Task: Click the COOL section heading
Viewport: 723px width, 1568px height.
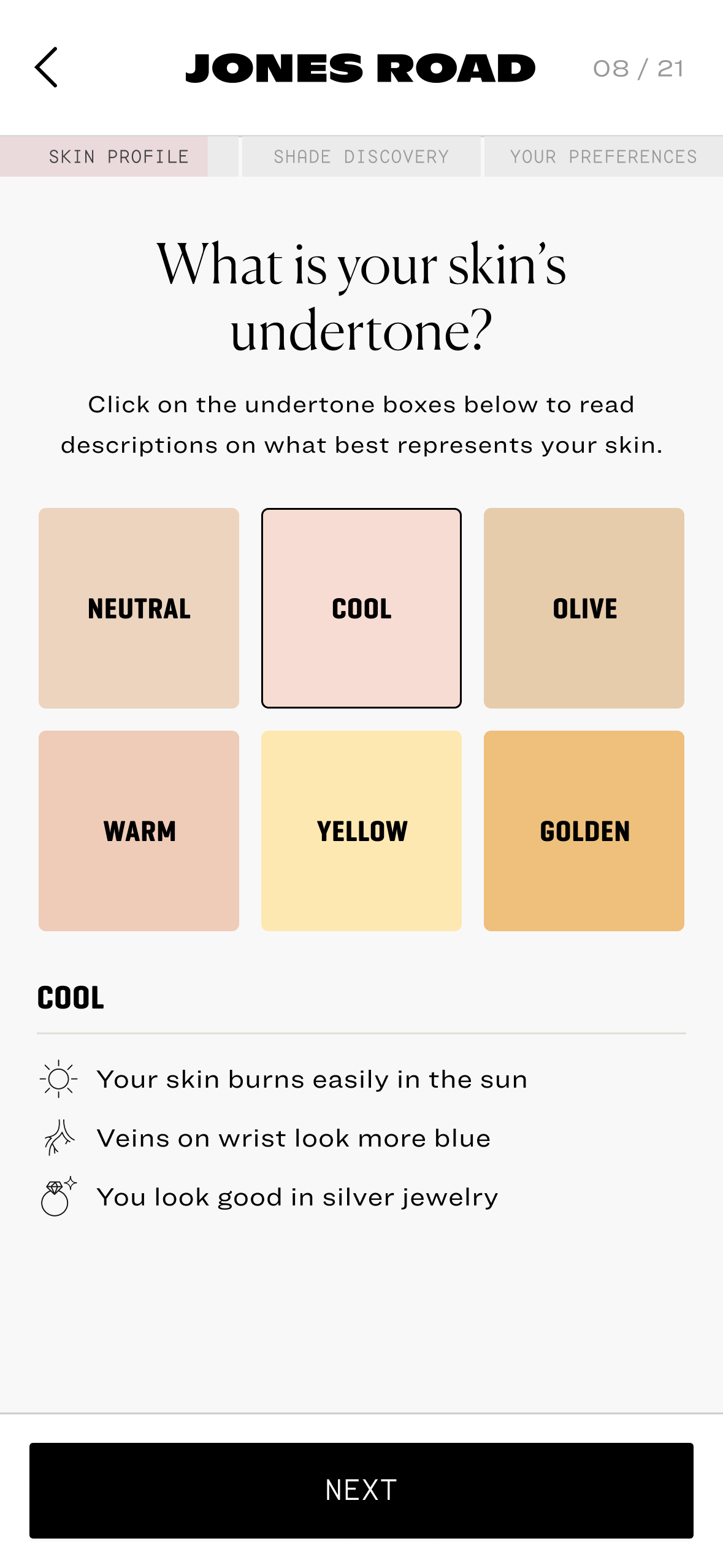Action: [71, 997]
